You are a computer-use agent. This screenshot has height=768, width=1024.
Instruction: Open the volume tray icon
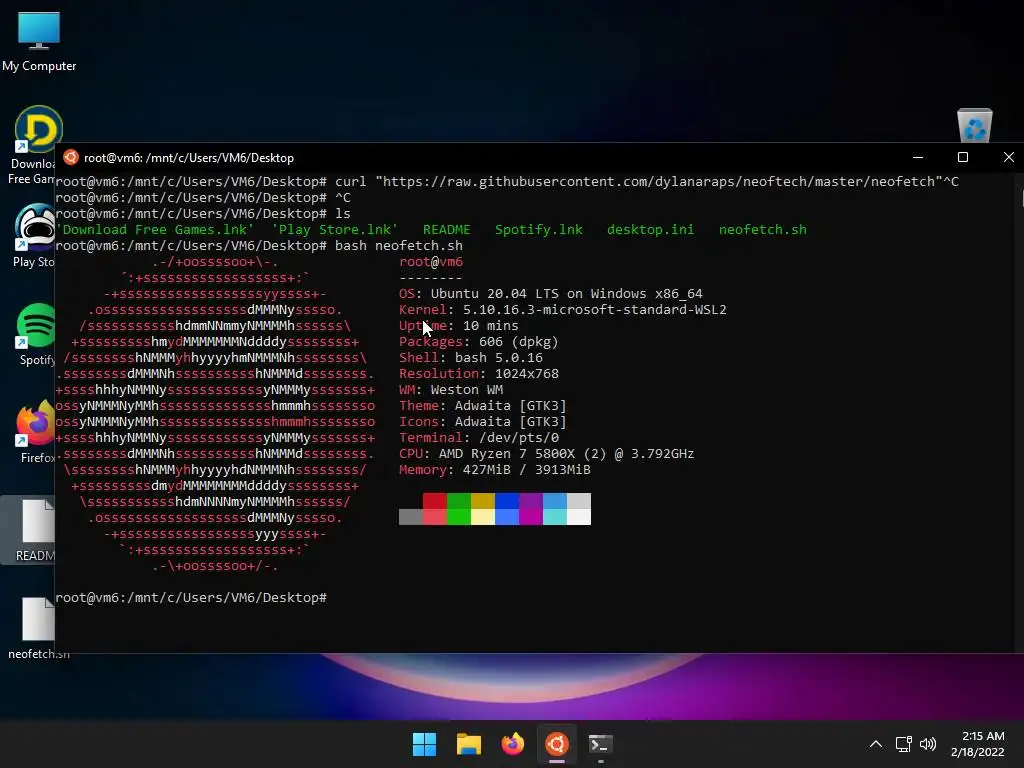click(927, 744)
